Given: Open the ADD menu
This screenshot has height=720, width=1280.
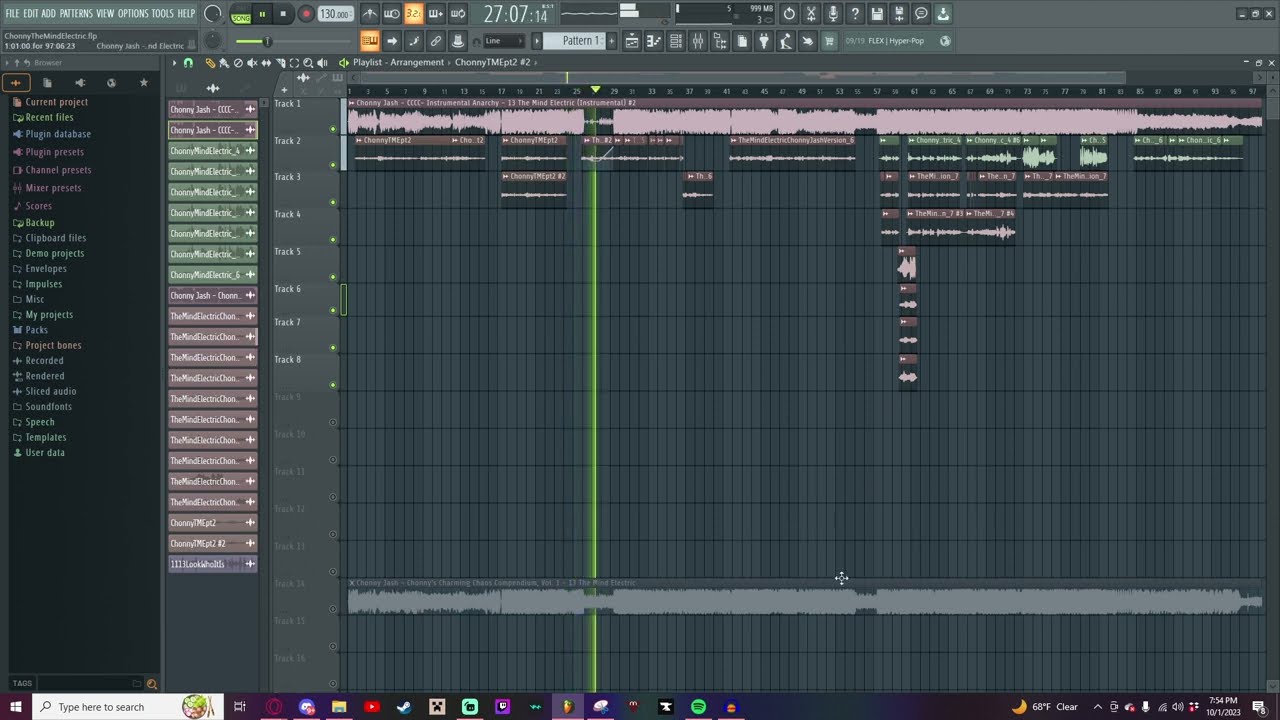Looking at the screenshot, I should 49,14.
